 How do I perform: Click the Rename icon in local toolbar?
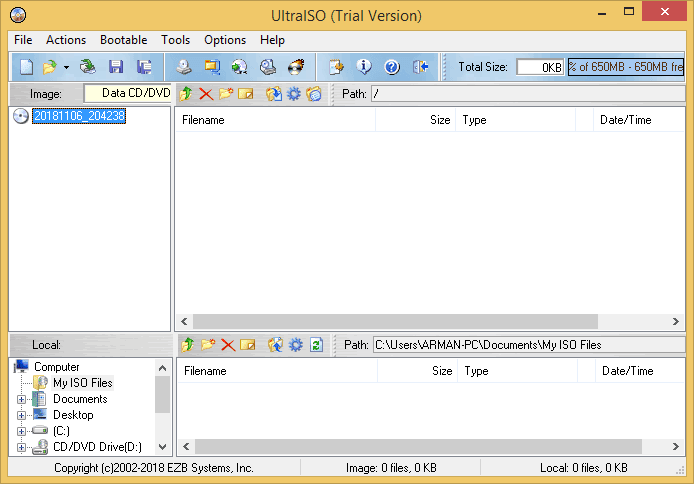(248, 345)
